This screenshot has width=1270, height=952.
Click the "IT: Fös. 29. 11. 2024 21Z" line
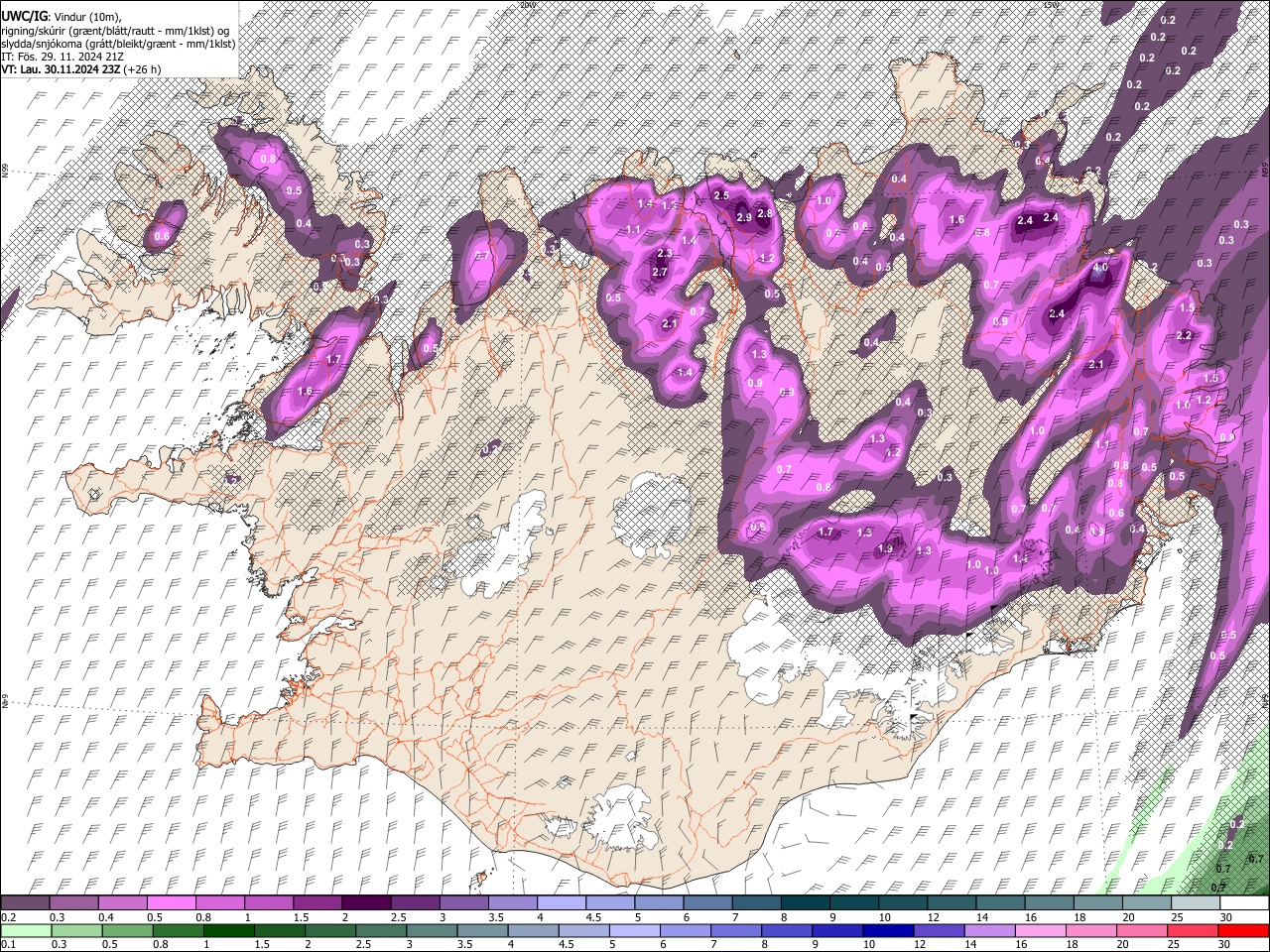[61, 57]
